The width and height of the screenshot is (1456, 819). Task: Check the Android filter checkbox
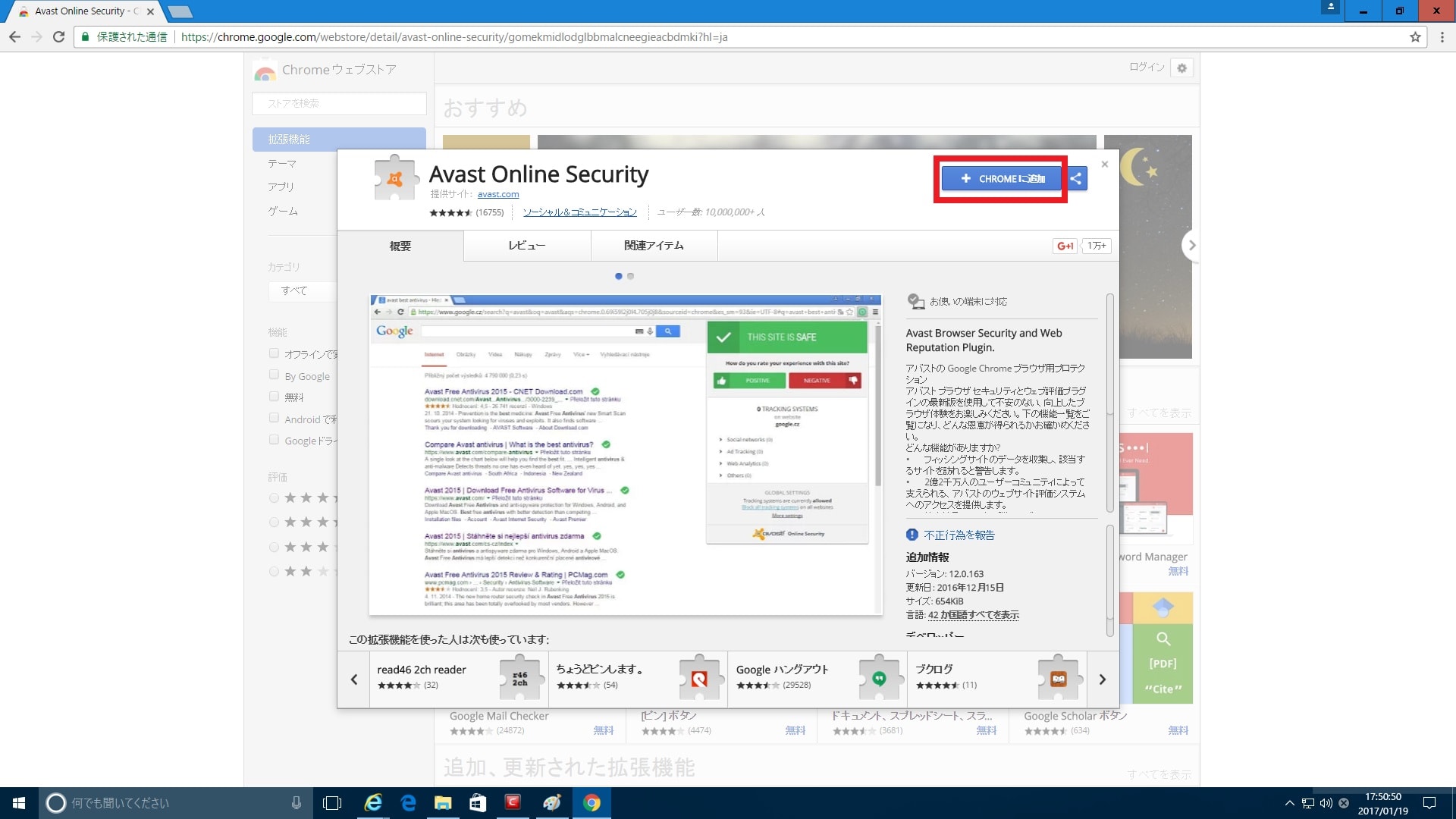click(x=274, y=418)
